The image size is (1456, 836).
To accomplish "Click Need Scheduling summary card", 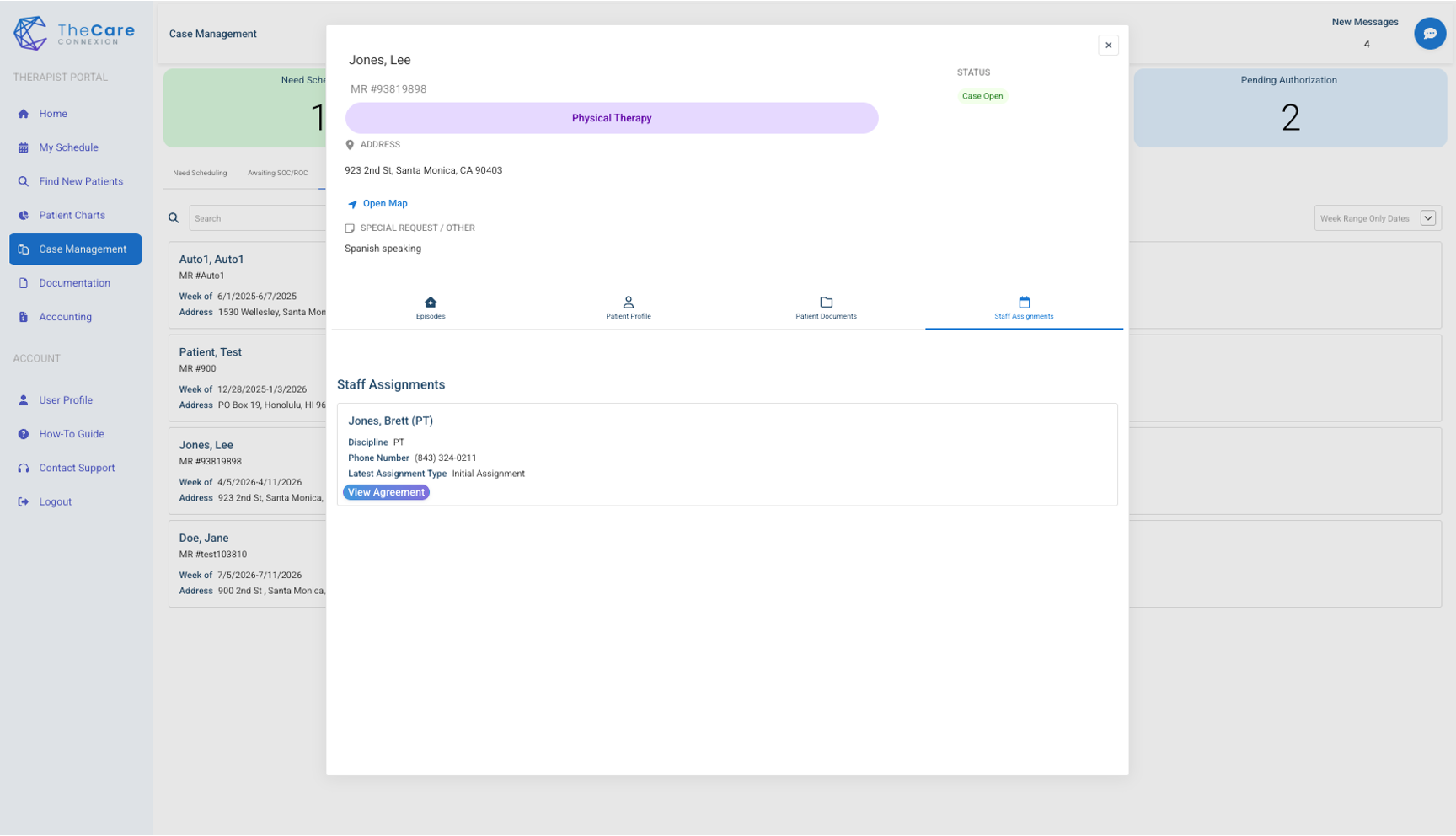I will pos(245,108).
